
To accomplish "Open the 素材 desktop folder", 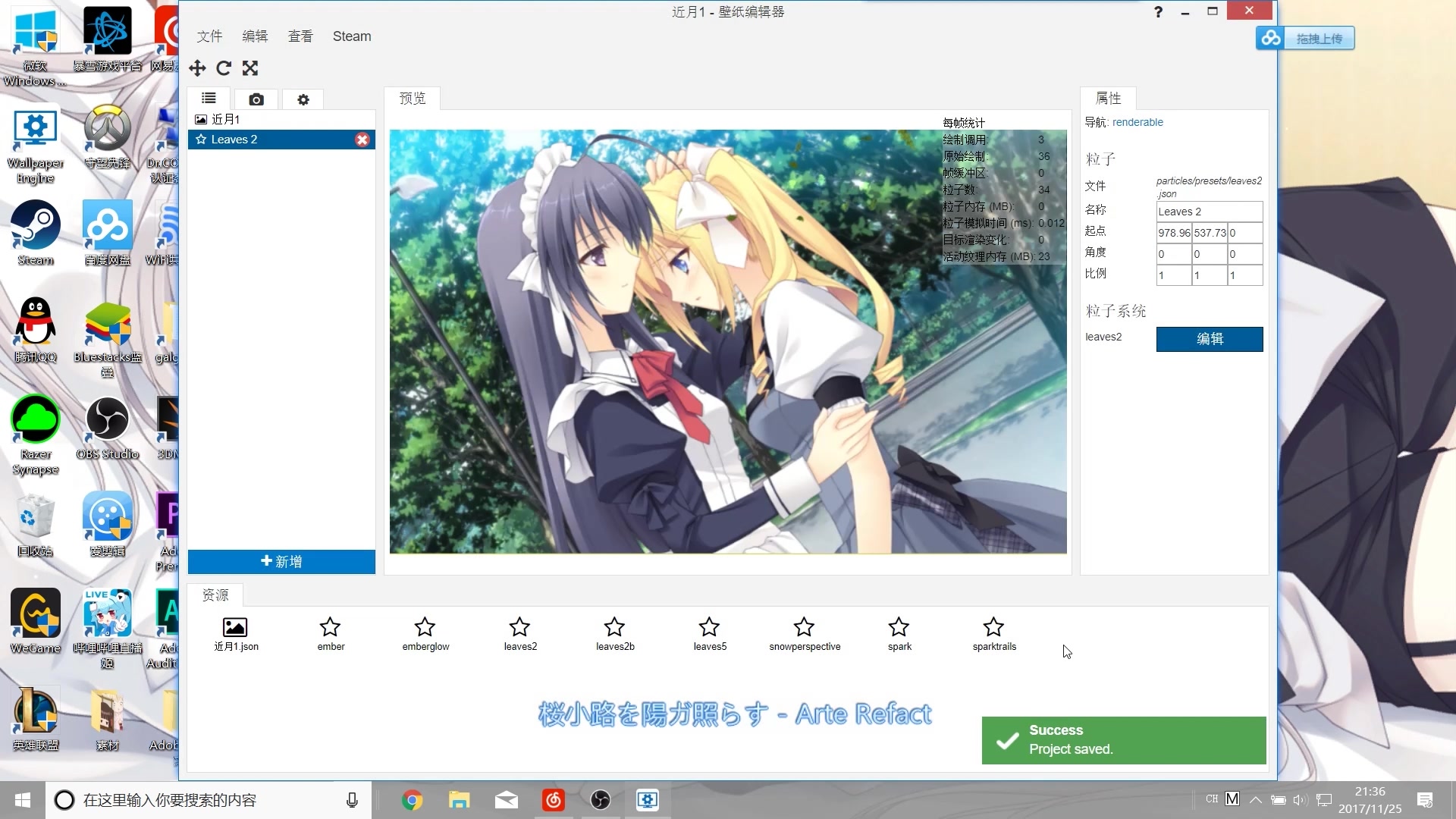I will pos(108,717).
